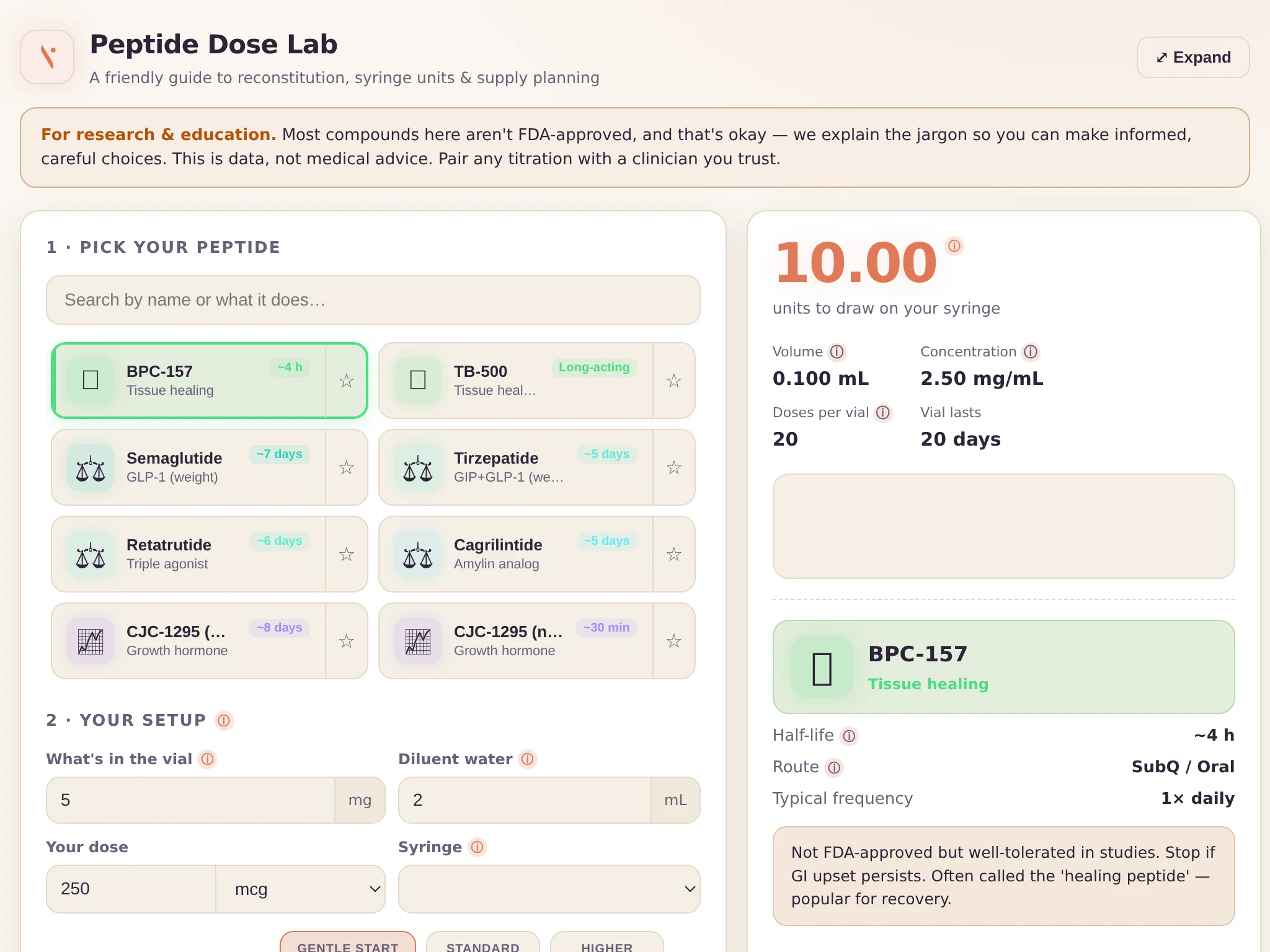The height and width of the screenshot is (952, 1270).
Task: Click the '1× daily' frequency value
Action: tap(1198, 799)
